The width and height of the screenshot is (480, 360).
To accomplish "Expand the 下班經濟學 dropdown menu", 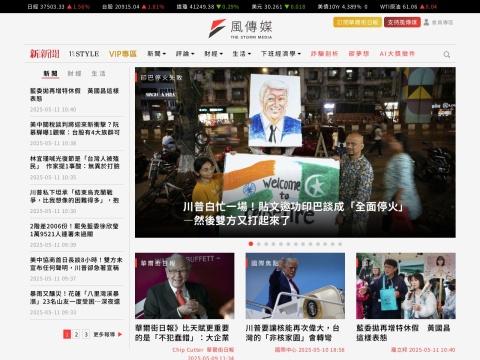I will [281, 54].
